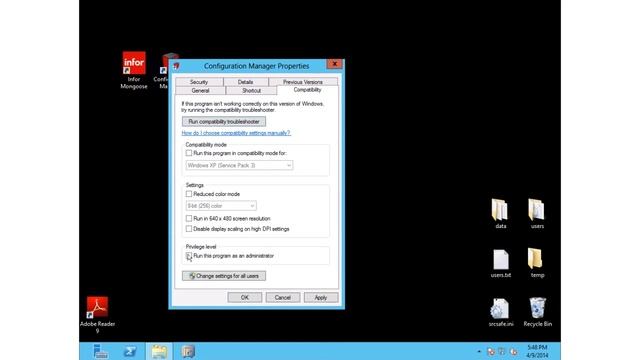Screen dimensions: 640x360
Task: Click the dialog title bar icon
Action: (x=176, y=66)
